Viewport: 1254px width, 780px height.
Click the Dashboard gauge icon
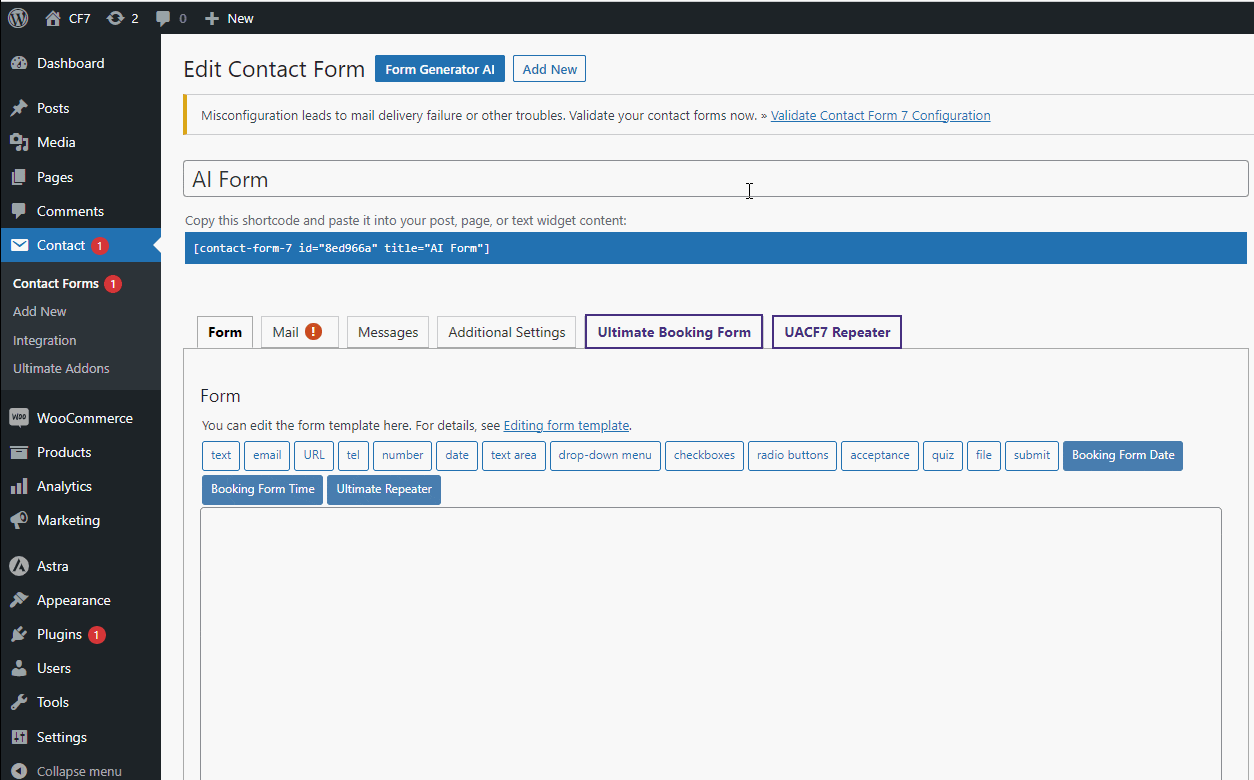click(x=19, y=63)
